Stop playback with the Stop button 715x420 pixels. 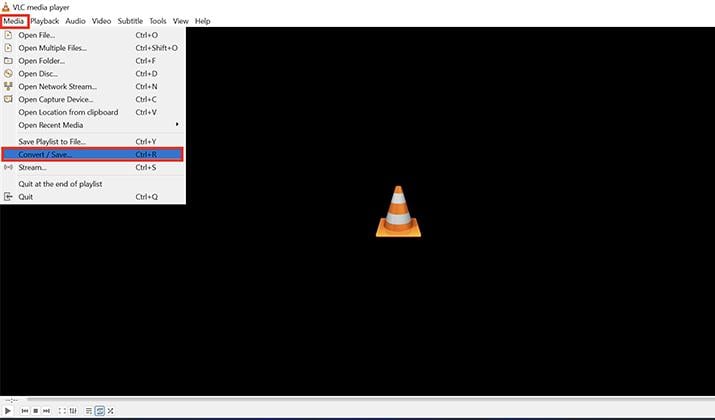[36, 411]
